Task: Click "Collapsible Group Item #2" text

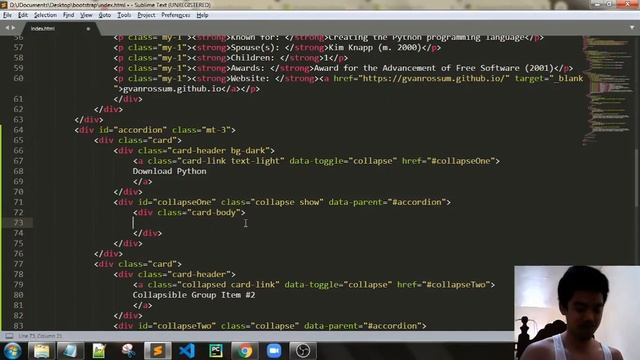Action: click(194, 295)
